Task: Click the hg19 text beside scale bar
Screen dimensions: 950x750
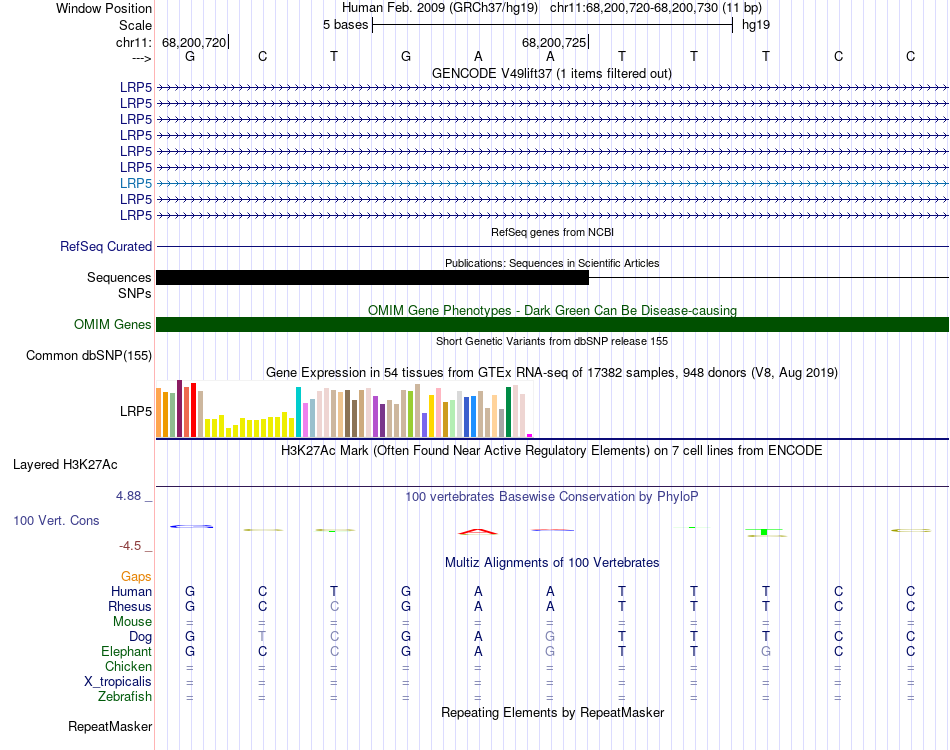Action: pos(756,25)
